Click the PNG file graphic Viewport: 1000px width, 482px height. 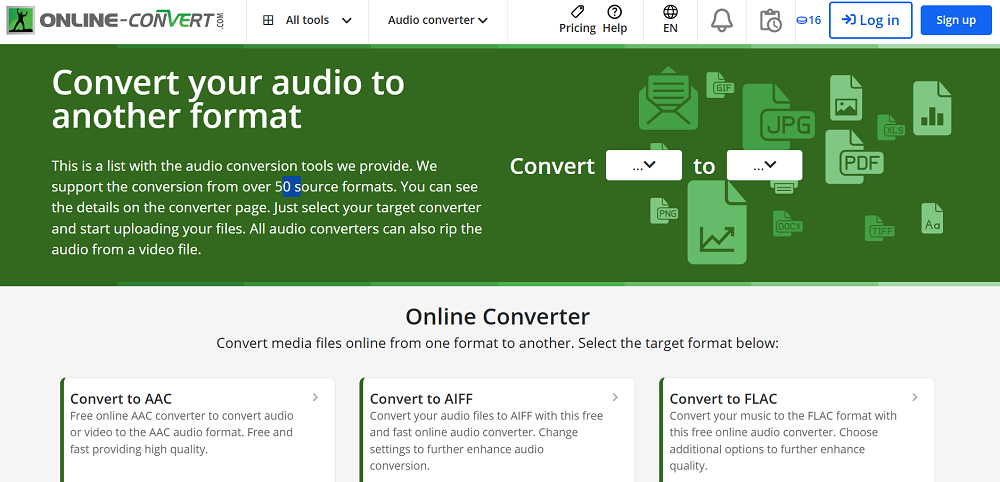point(663,210)
